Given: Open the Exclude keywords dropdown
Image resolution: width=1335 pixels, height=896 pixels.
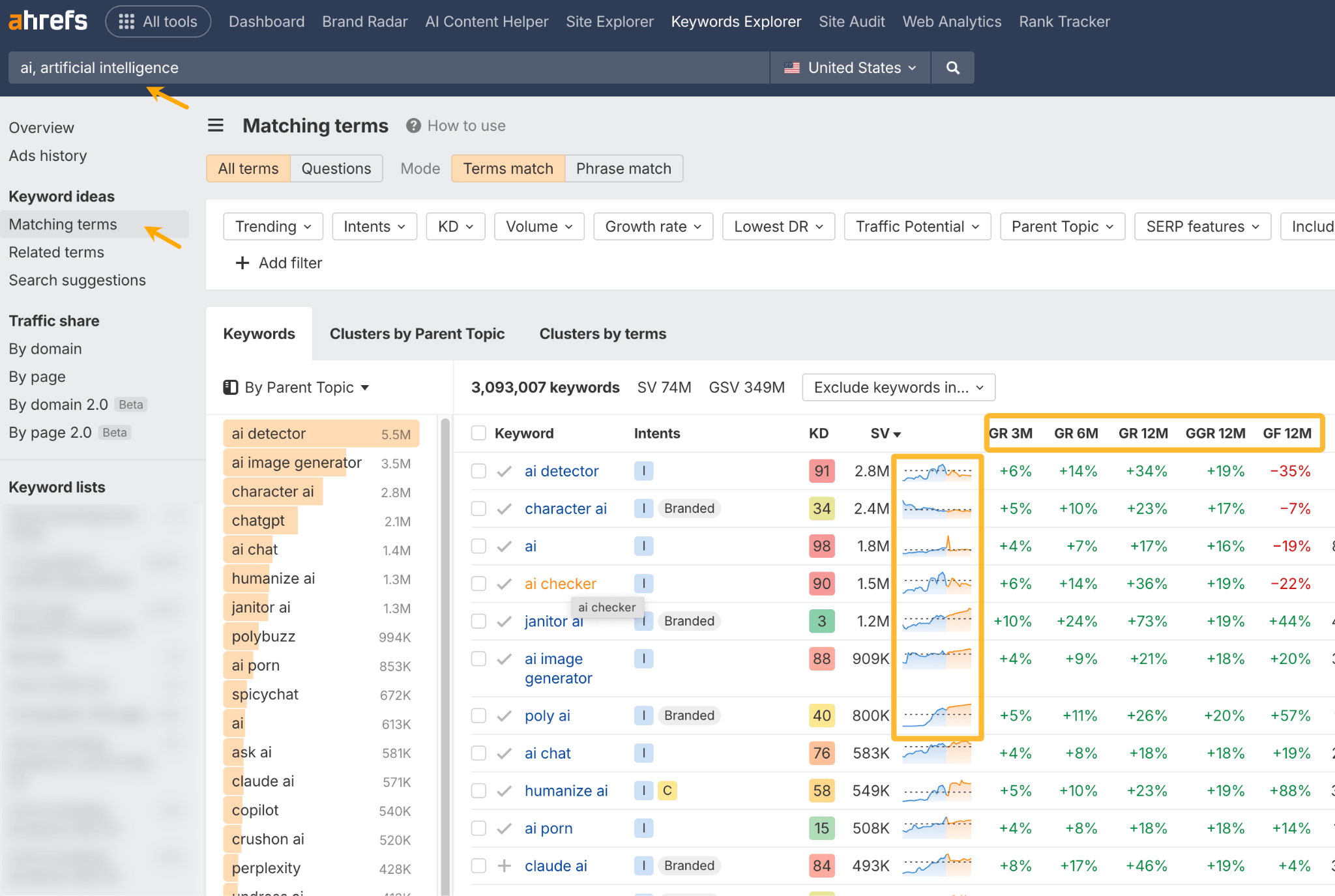Looking at the screenshot, I should pos(898,387).
